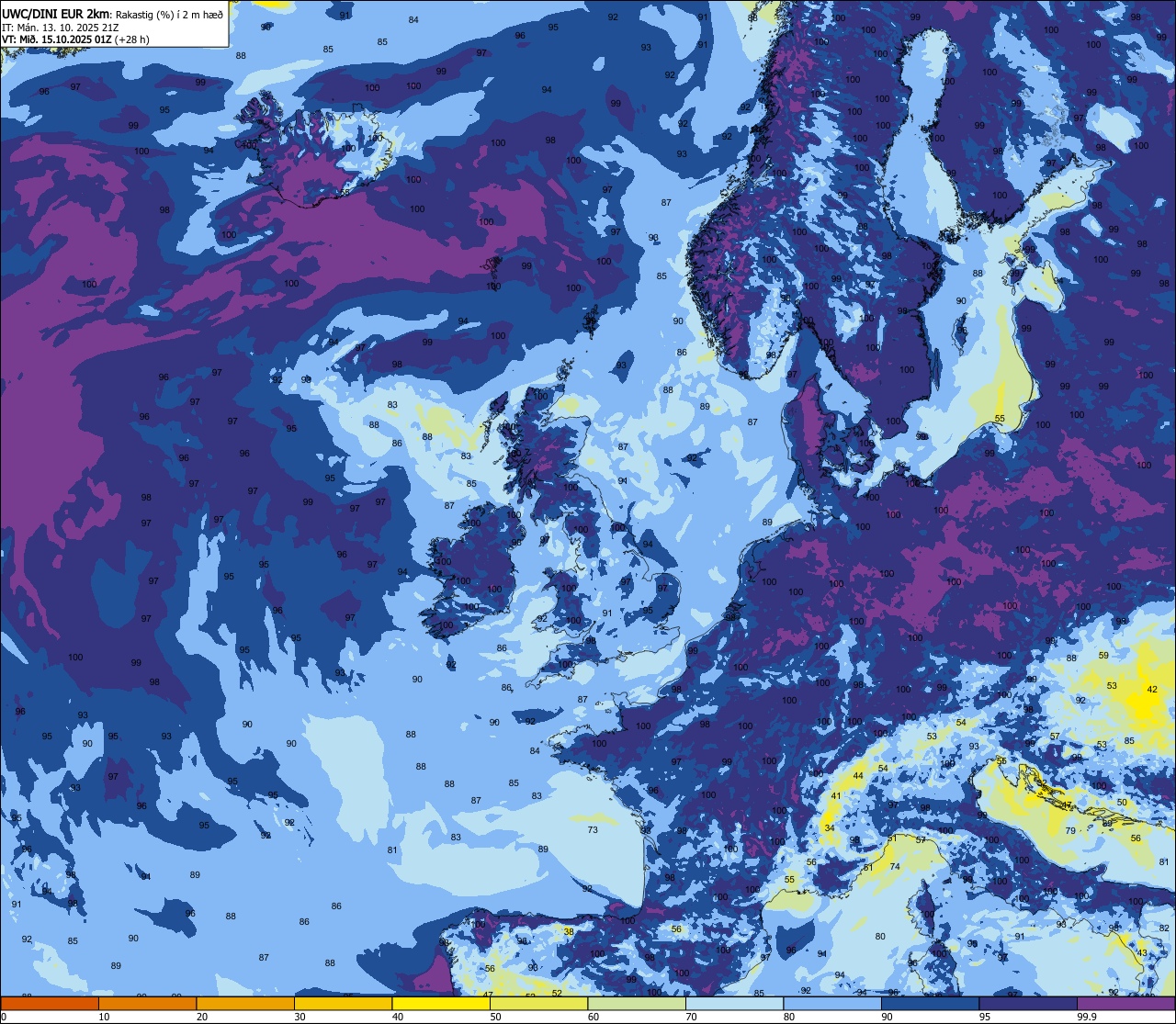Image resolution: width=1176 pixels, height=1024 pixels.
Task: Click the 70–80 pale blue legend swatch
Action: tap(734, 1003)
